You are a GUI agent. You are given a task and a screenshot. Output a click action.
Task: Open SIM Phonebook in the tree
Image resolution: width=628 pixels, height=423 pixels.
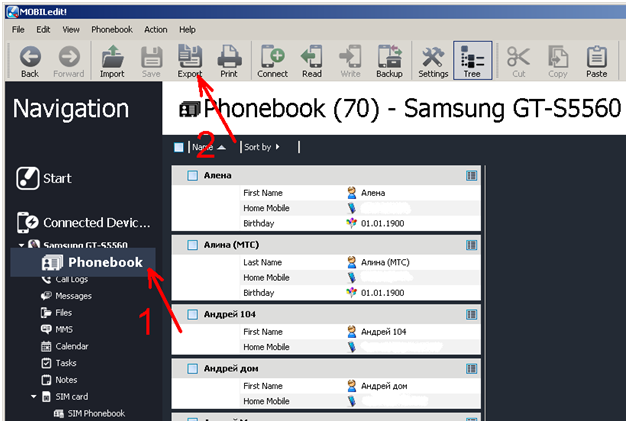(90, 413)
